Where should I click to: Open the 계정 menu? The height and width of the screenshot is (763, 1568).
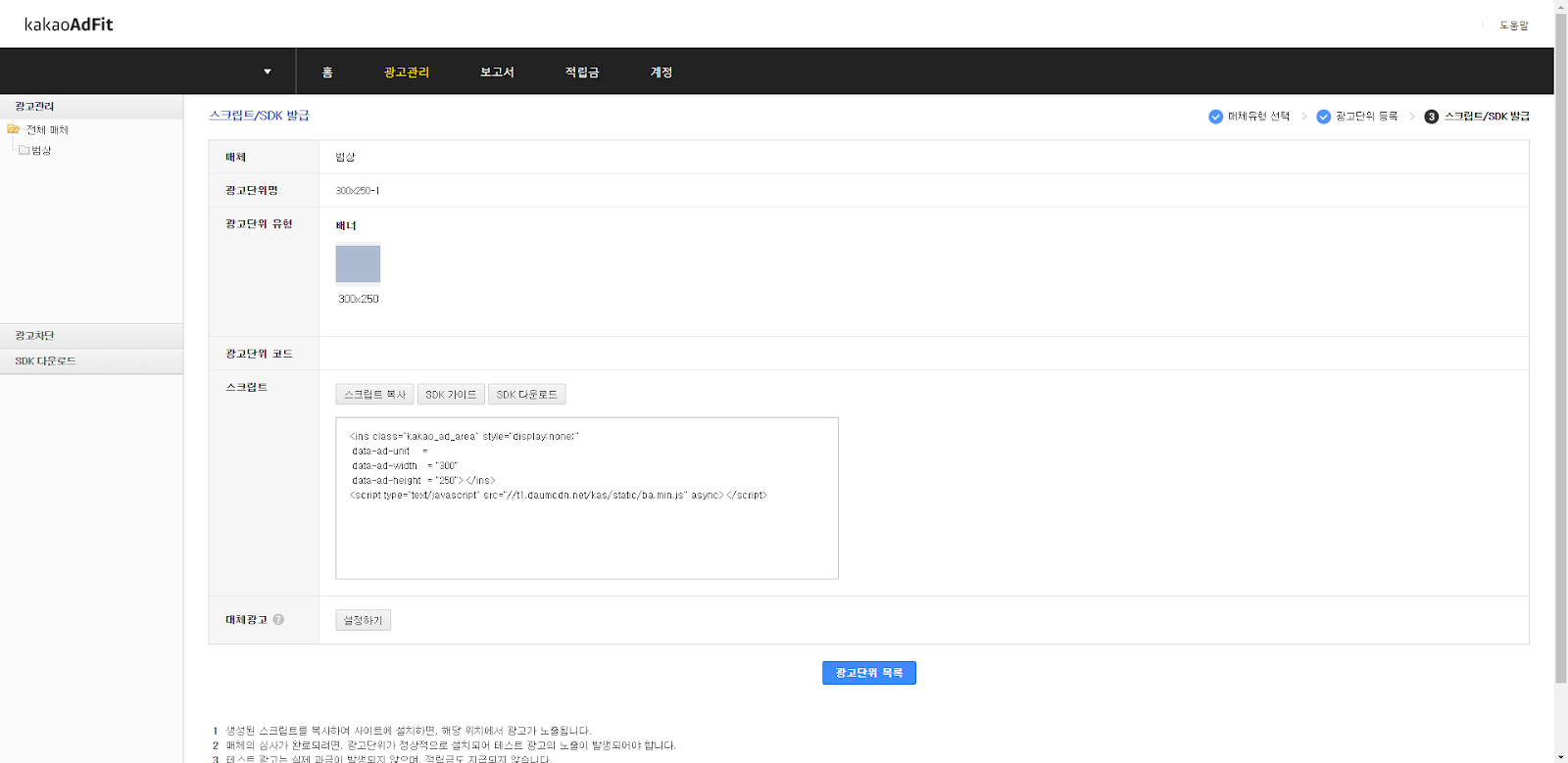point(661,72)
